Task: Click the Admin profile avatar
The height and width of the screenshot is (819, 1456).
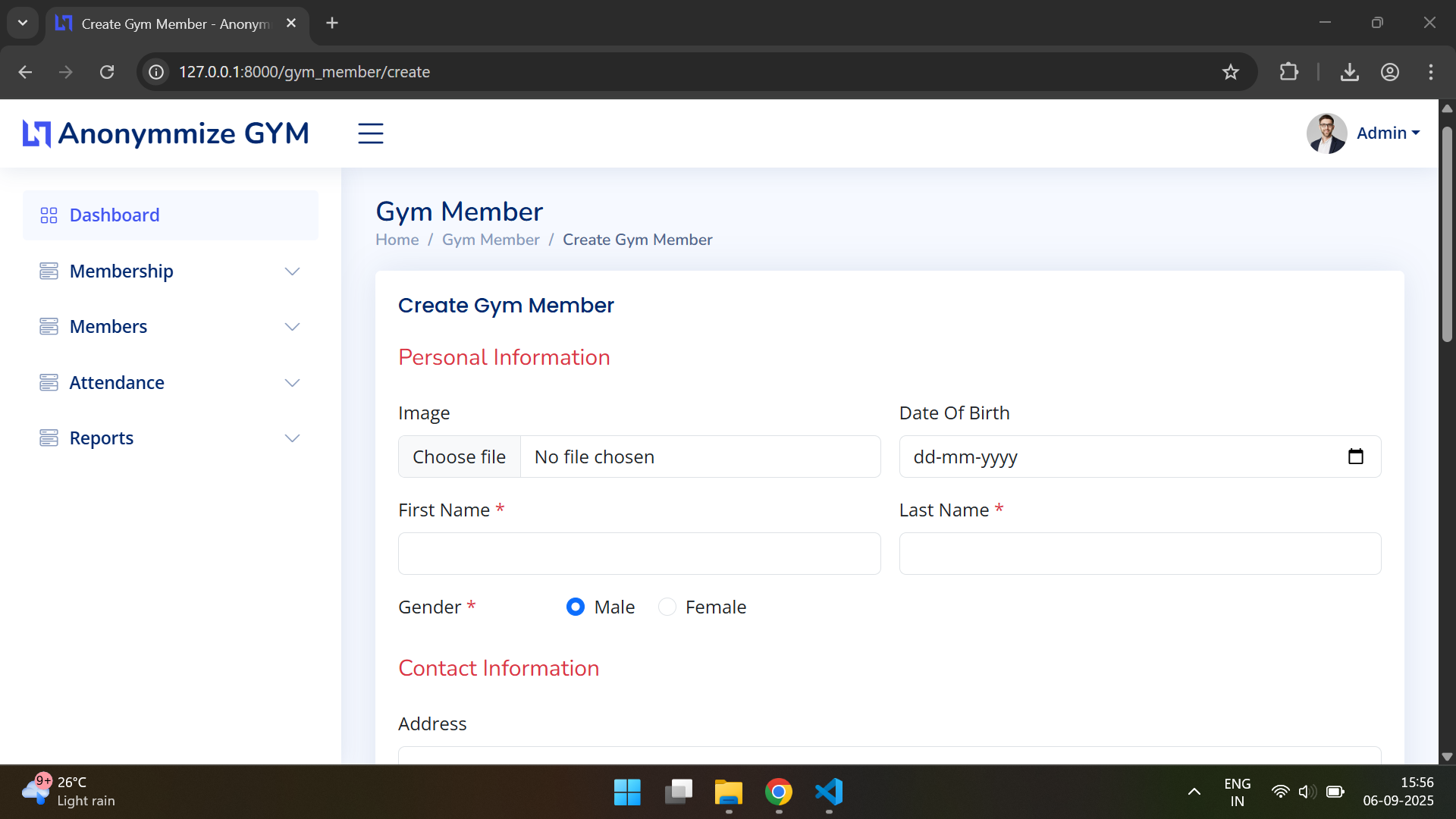Action: tap(1326, 133)
